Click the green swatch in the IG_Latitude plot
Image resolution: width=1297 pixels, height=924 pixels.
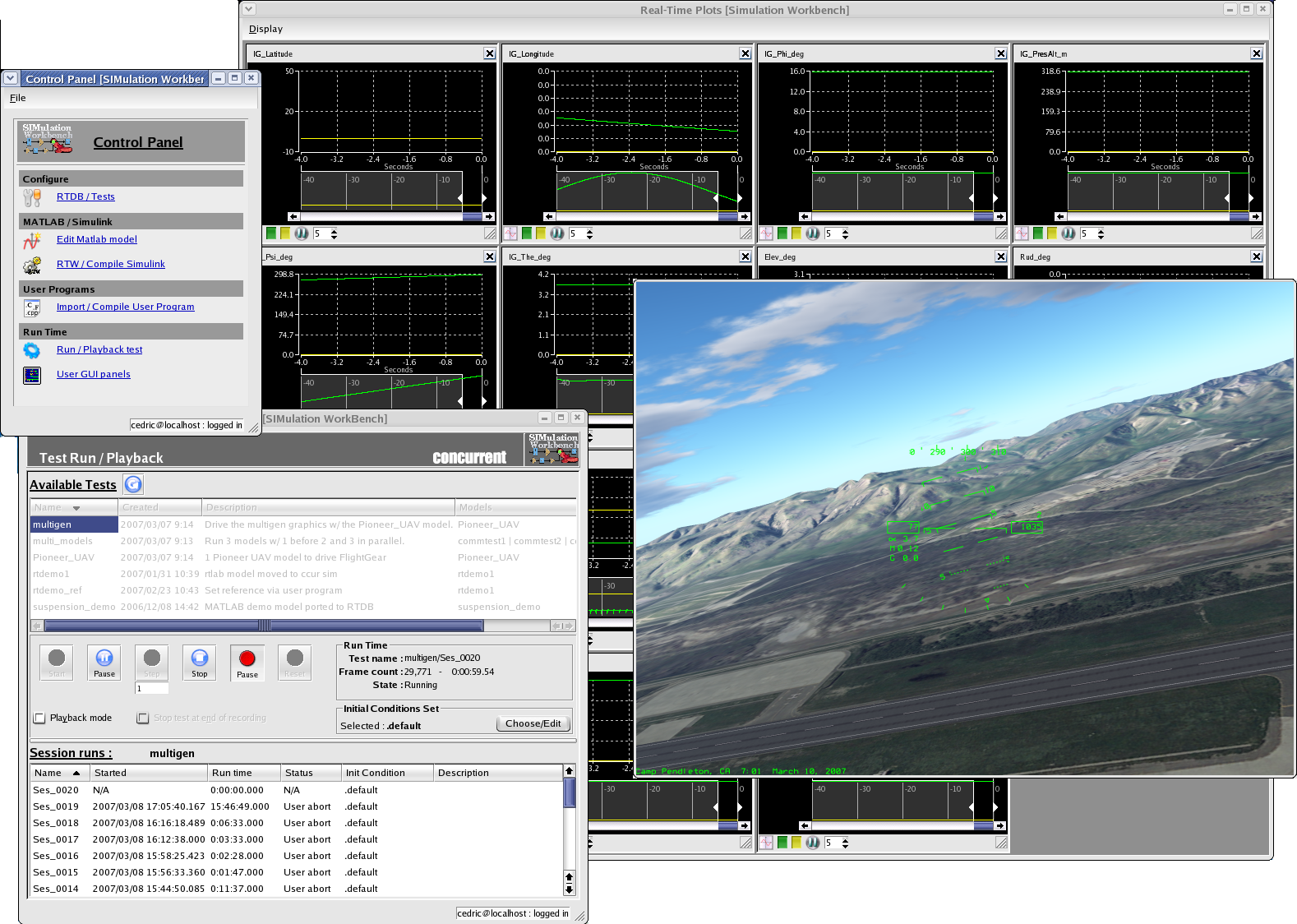coord(270,233)
